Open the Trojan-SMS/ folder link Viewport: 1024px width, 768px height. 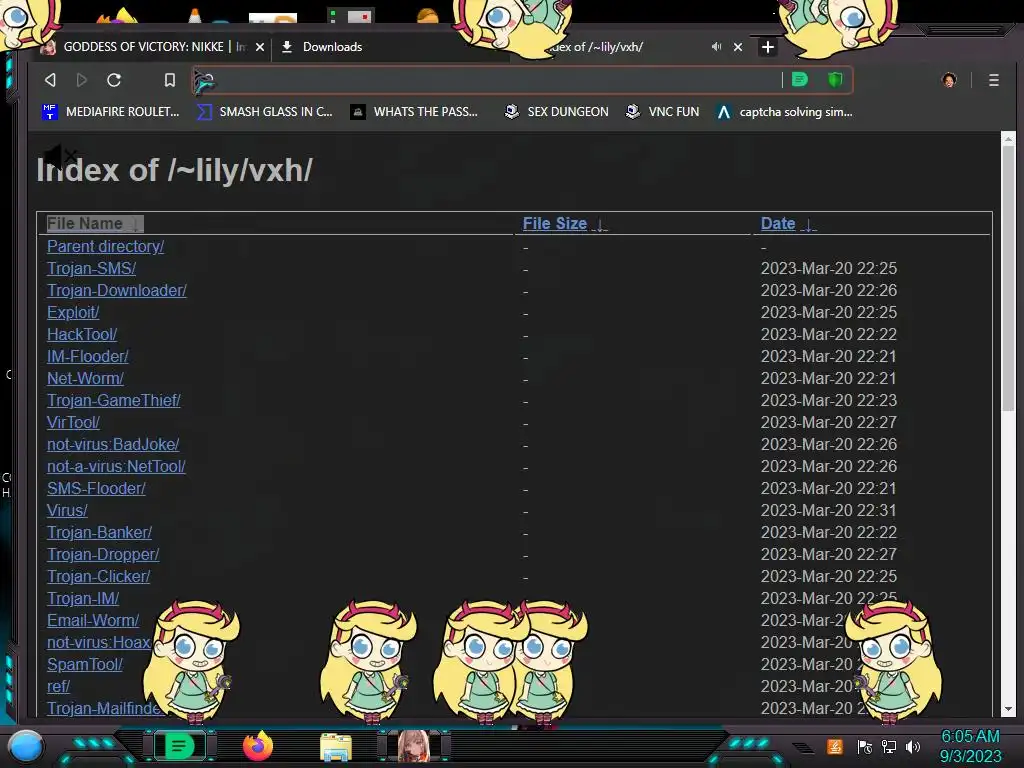[x=91, y=268]
